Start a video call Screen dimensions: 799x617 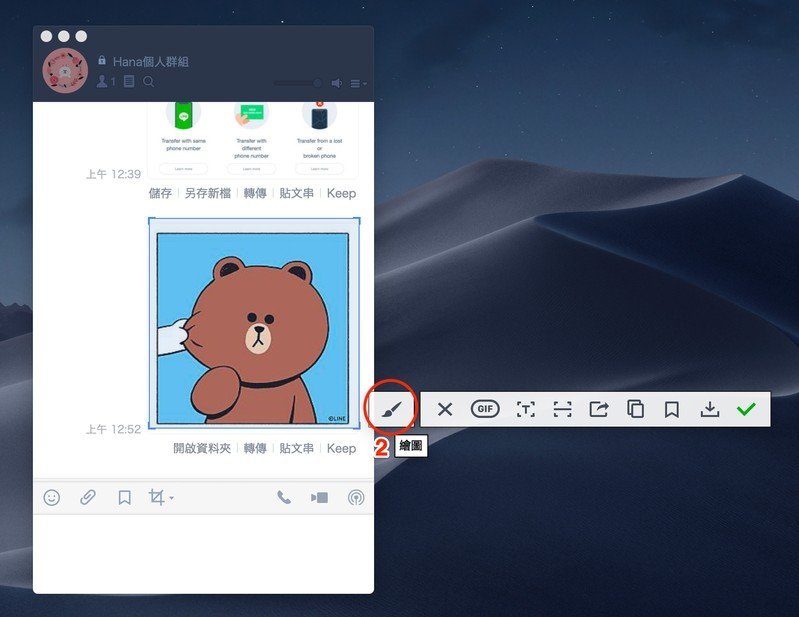pyautogui.click(x=319, y=497)
